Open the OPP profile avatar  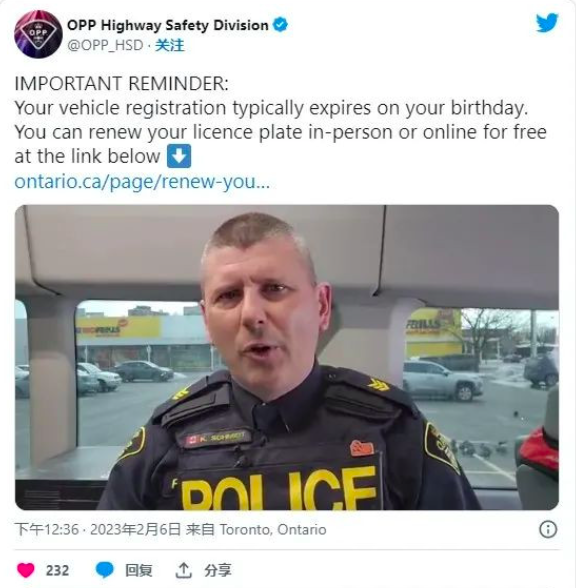tap(38, 34)
